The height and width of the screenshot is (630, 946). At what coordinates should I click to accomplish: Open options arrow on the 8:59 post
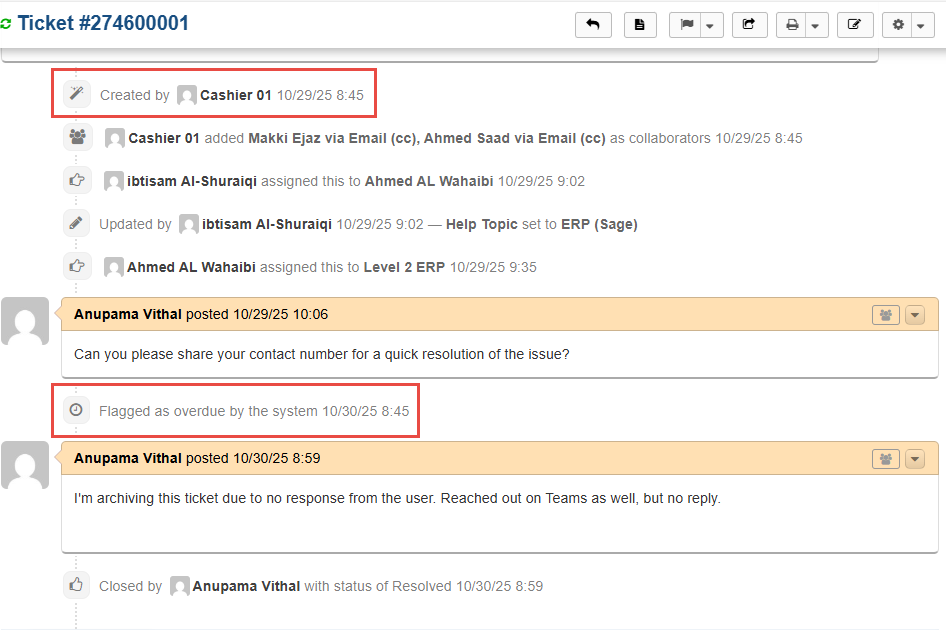[x=915, y=459]
